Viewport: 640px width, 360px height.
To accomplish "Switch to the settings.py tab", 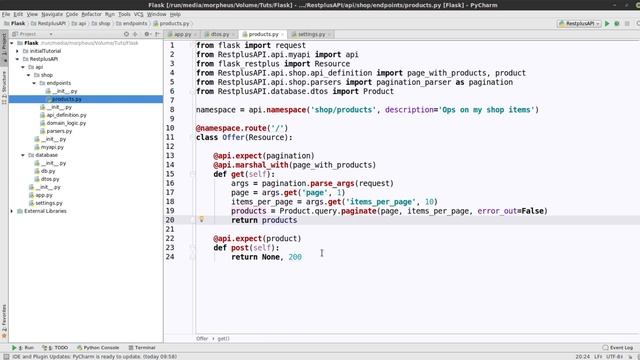I will (311, 35).
